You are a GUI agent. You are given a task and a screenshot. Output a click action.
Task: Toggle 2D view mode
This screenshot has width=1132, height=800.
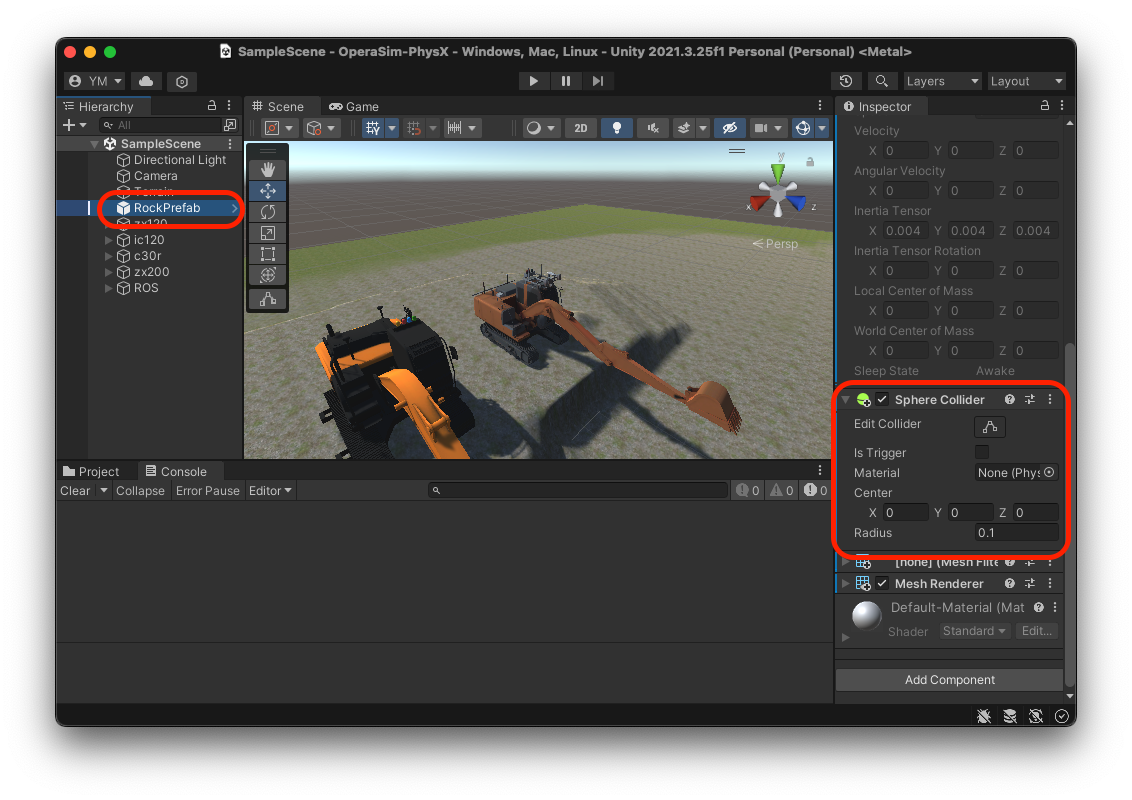click(580, 128)
